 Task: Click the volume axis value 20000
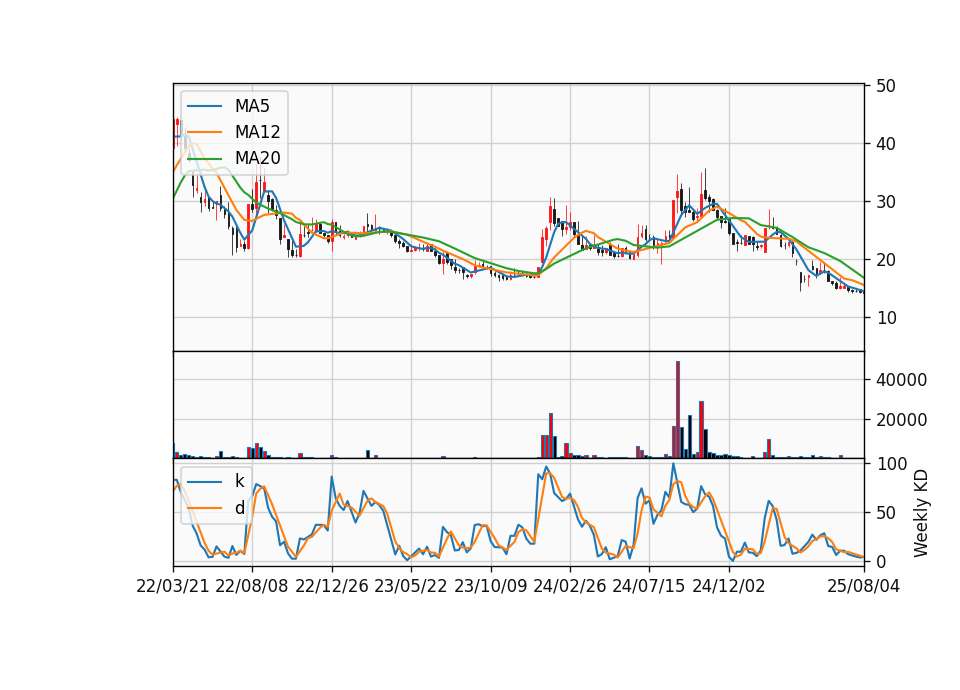tap(901, 420)
